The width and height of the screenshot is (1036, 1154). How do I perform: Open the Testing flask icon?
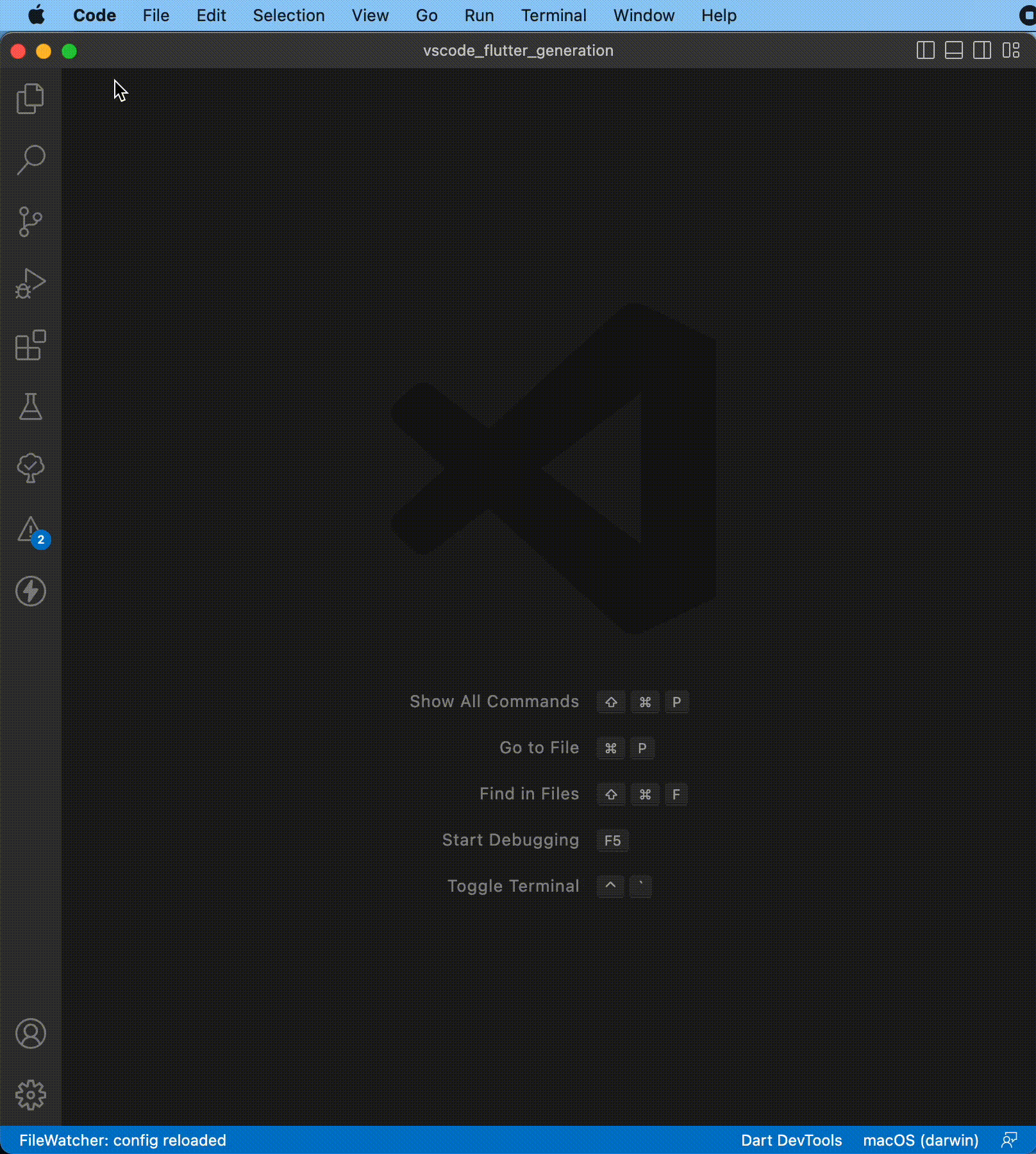click(30, 406)
